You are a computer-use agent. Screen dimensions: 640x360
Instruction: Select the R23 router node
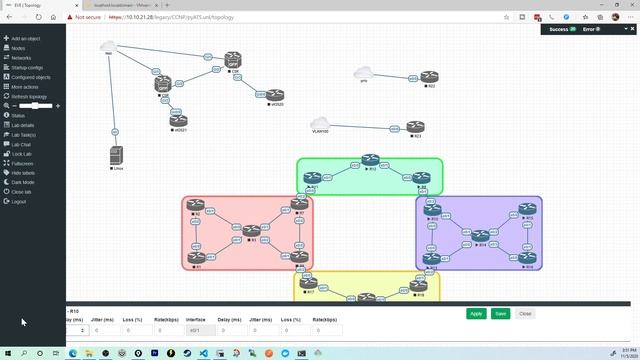click(415, 127)
